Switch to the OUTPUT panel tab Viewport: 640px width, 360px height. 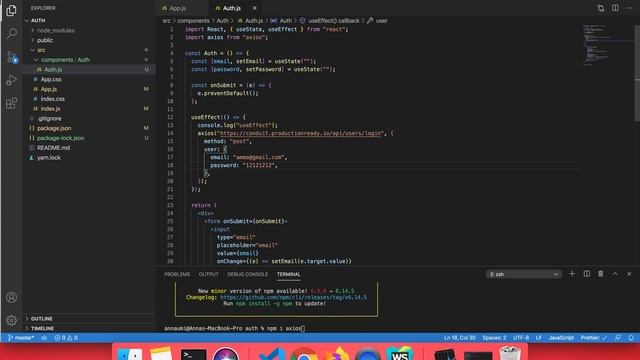pyautogui.click(x=209, y=274)
